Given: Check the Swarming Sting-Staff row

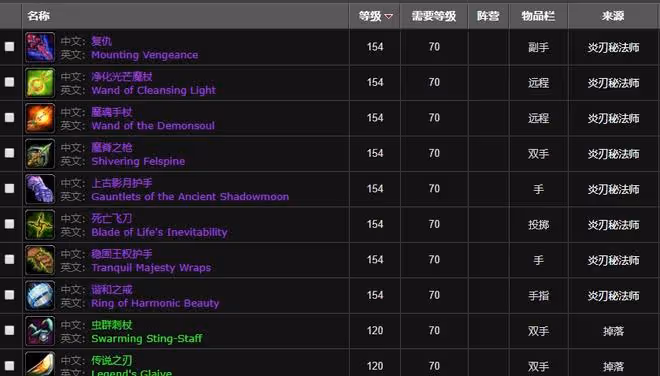Looking at the screenshot, I should click(x=9, y=330).
